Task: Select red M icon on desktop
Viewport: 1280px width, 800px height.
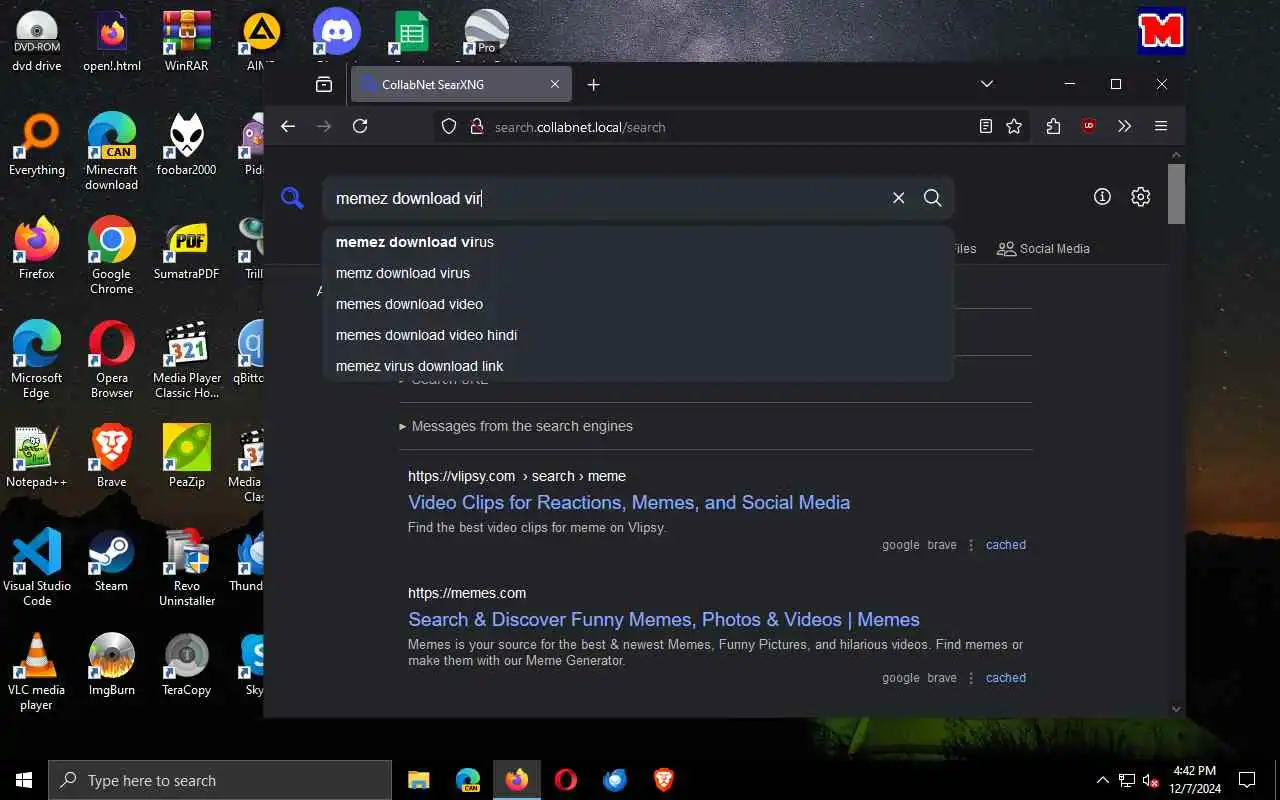Action: [x=1161, y=31]
